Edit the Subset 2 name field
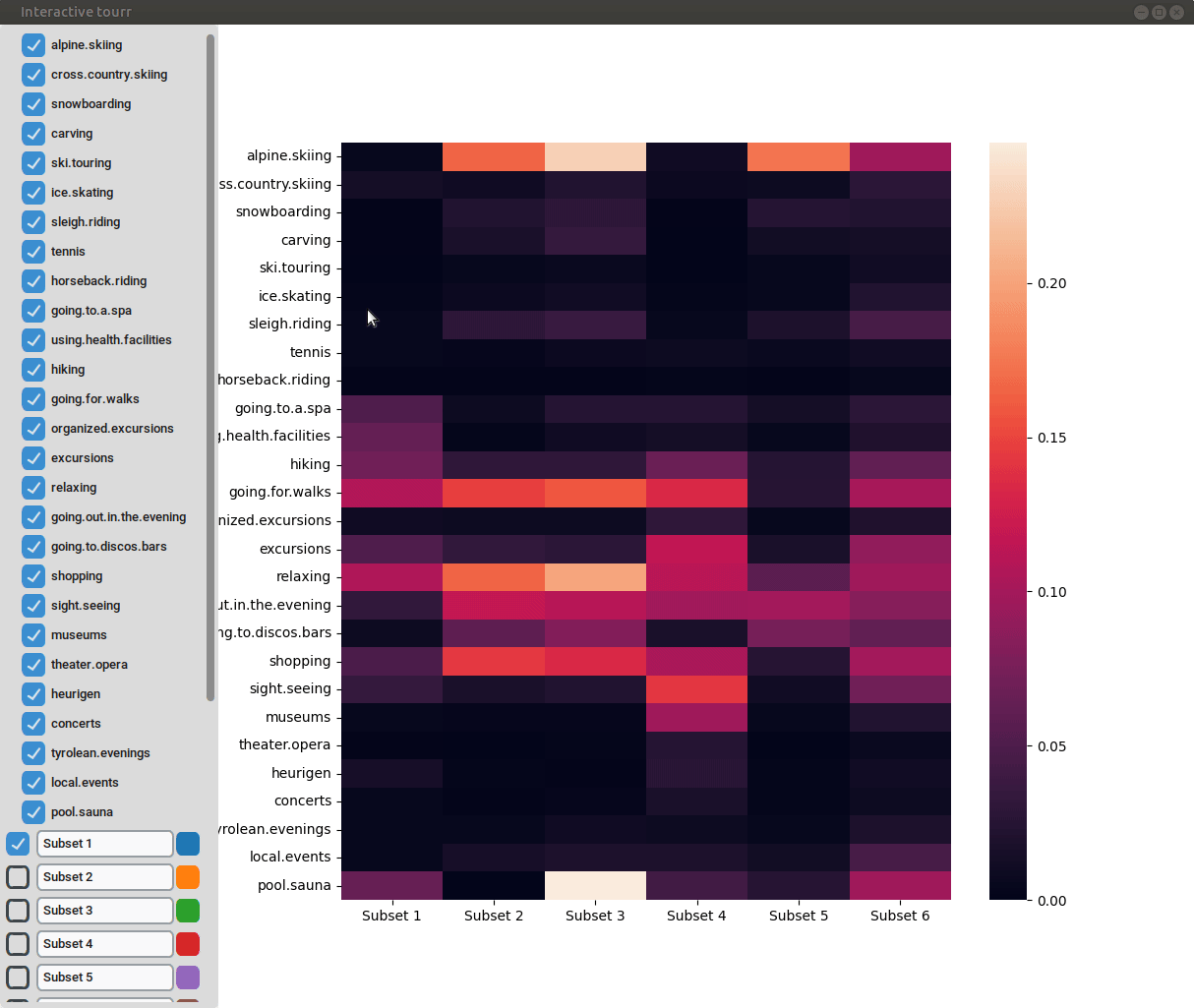 click(x=105, y=877)
